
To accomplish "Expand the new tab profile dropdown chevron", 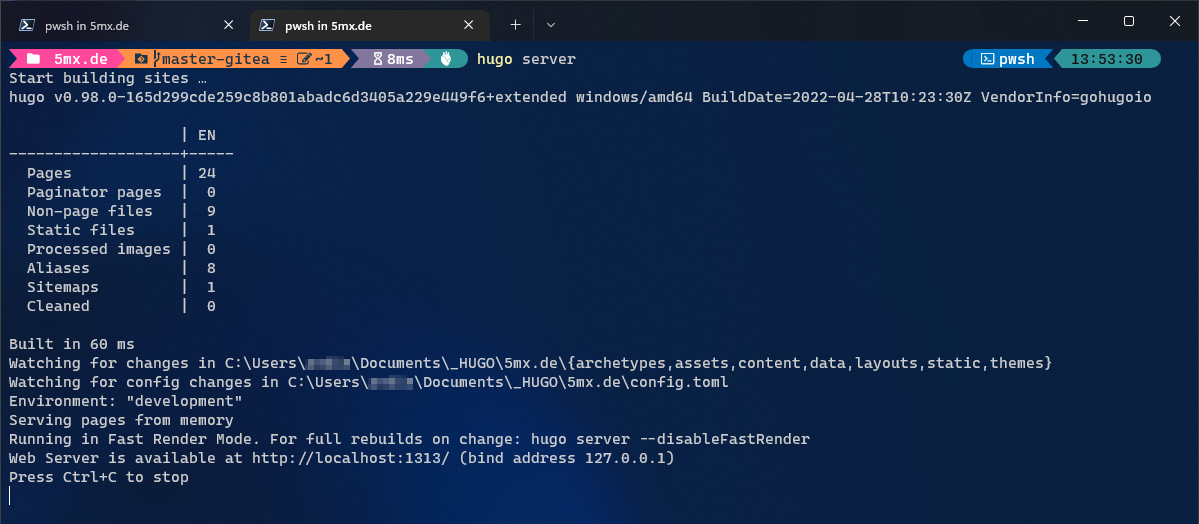I will coord(551,25).
